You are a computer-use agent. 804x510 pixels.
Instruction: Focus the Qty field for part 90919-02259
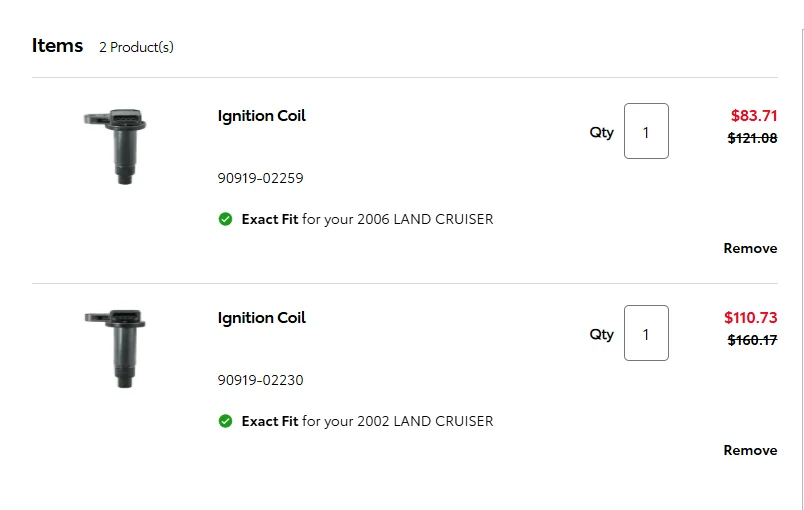(x=646, y=131)
